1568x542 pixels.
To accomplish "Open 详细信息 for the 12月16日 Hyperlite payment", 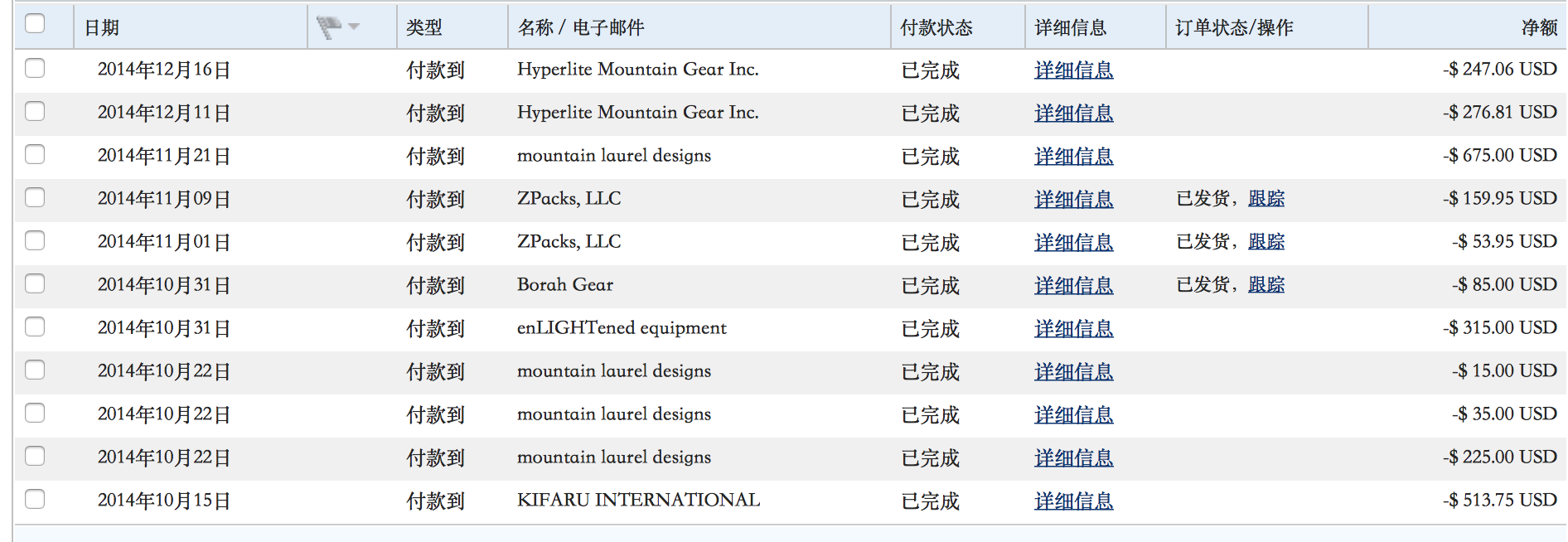I will (x=1074, y=70).
